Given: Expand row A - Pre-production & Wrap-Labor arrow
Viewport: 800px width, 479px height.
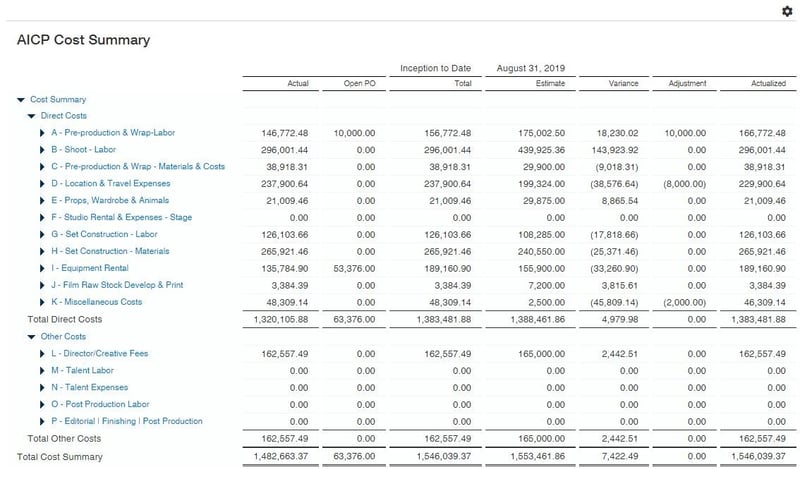Looking at the screenshot, I should [42, 133].
